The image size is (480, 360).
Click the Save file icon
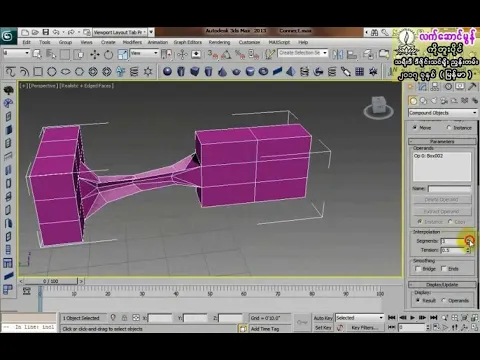[x=46, y=32]
